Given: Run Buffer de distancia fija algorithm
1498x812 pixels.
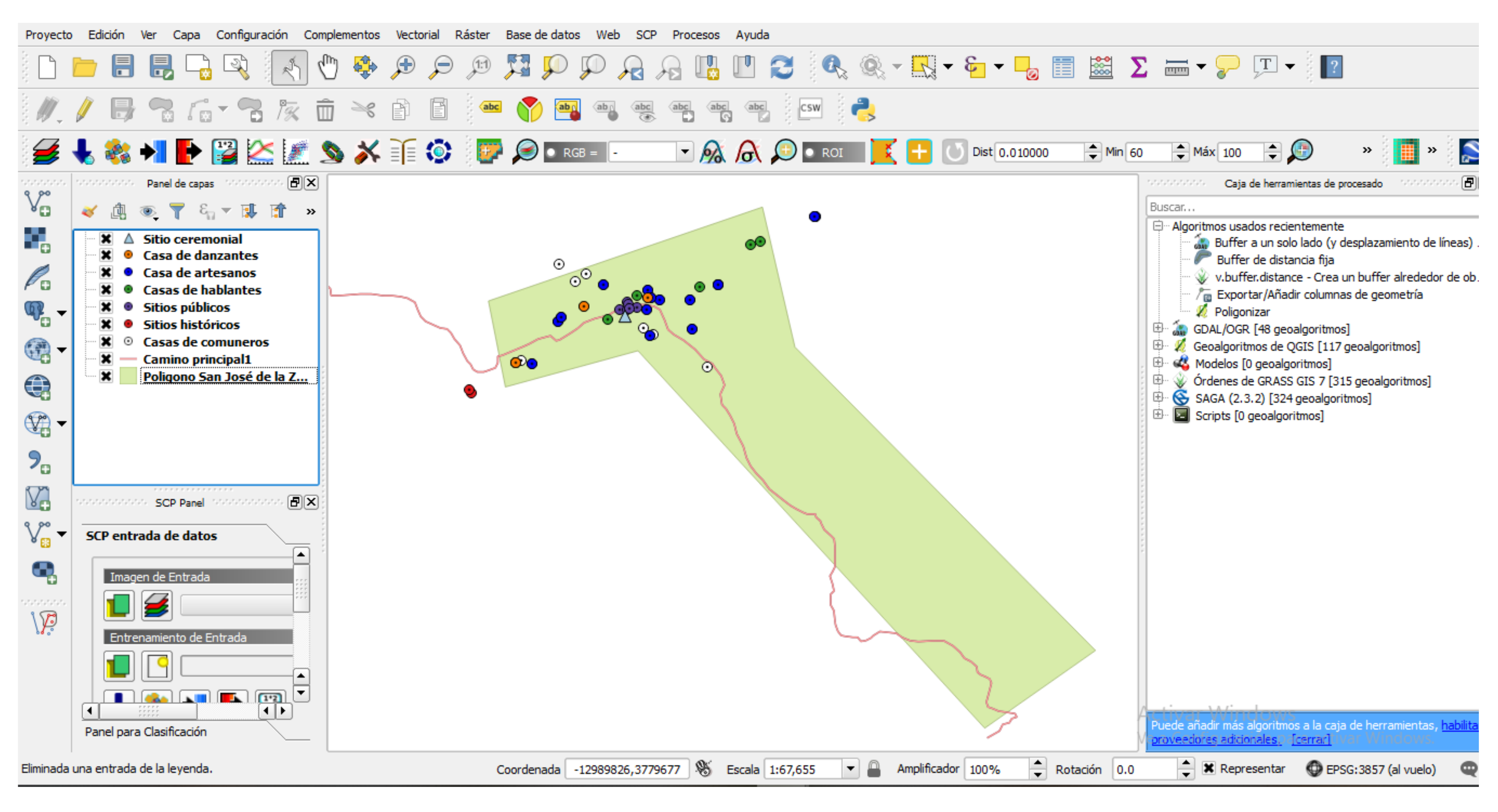Looking at the screenshot, I should coord(1275,260).
